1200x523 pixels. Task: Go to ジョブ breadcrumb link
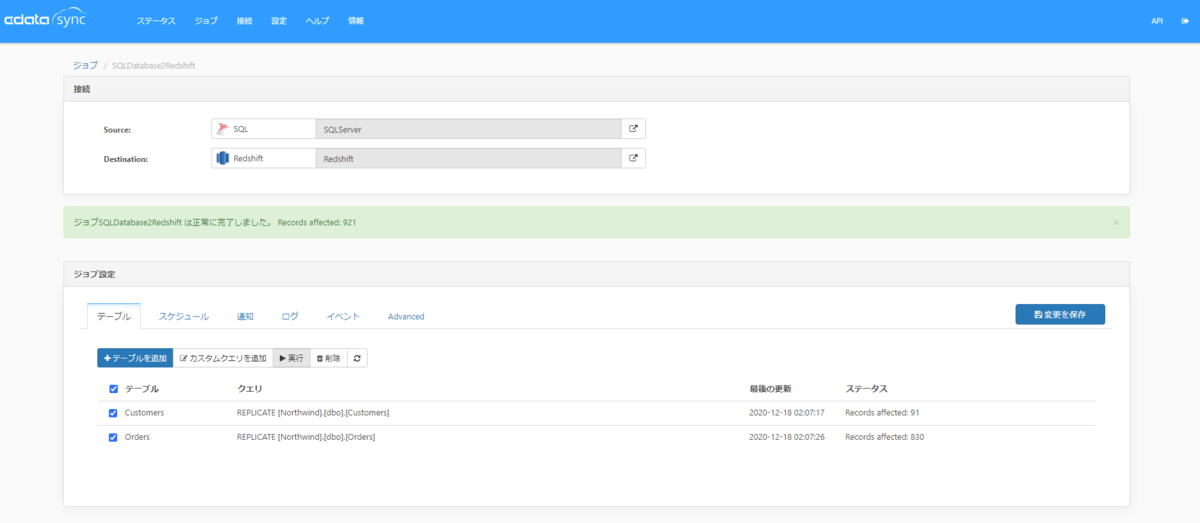86,65
